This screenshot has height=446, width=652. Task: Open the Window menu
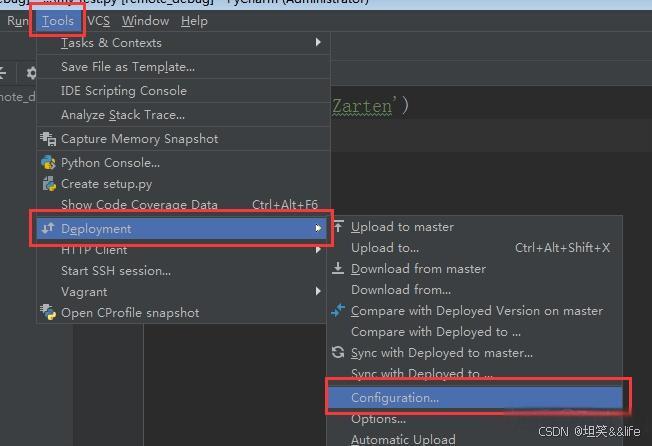pos(145,21)
